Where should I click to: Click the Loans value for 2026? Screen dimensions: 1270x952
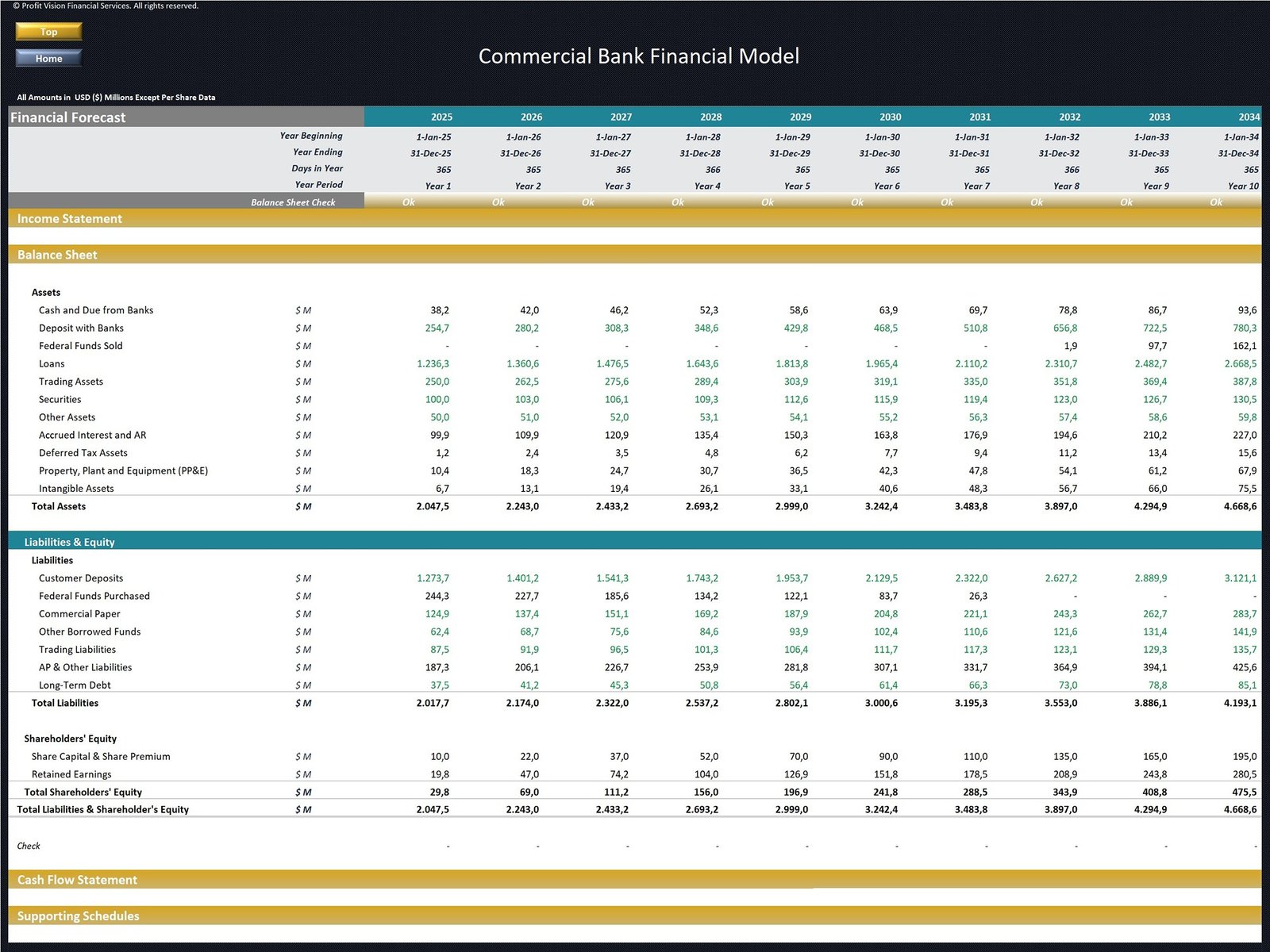(522, 363)
